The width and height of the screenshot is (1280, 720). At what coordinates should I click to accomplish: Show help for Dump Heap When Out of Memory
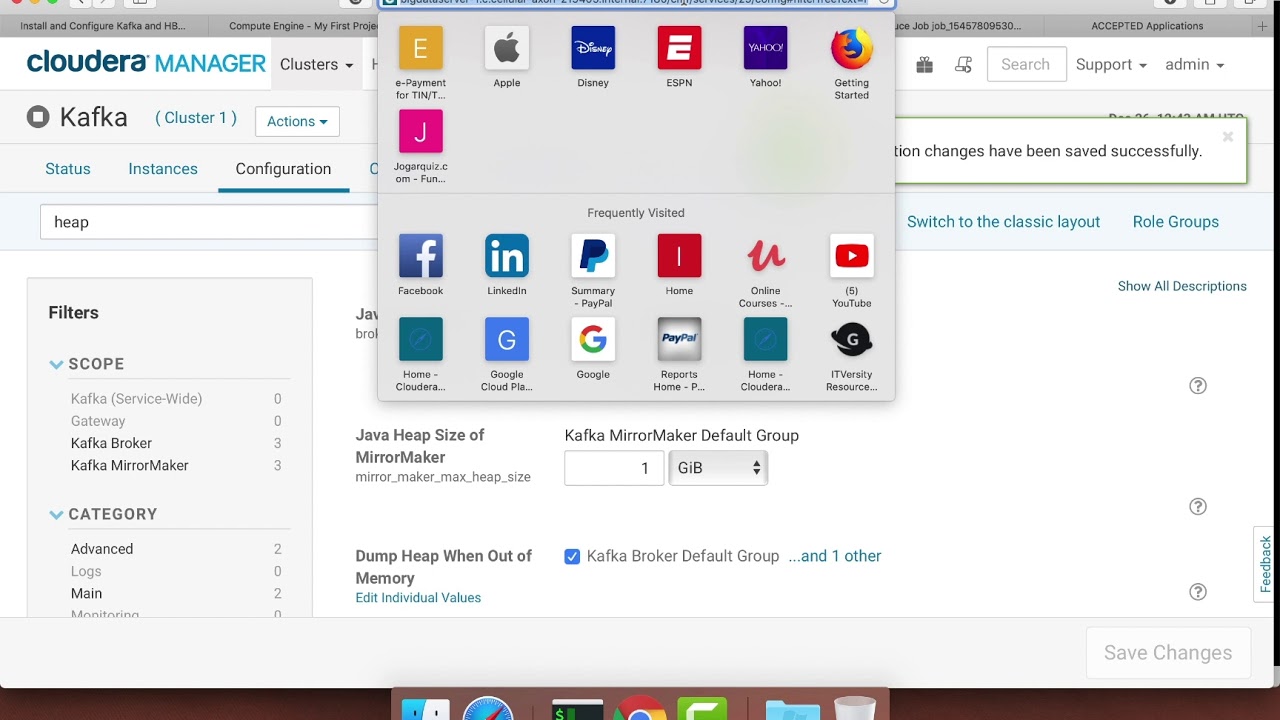tap(1198, 592)
